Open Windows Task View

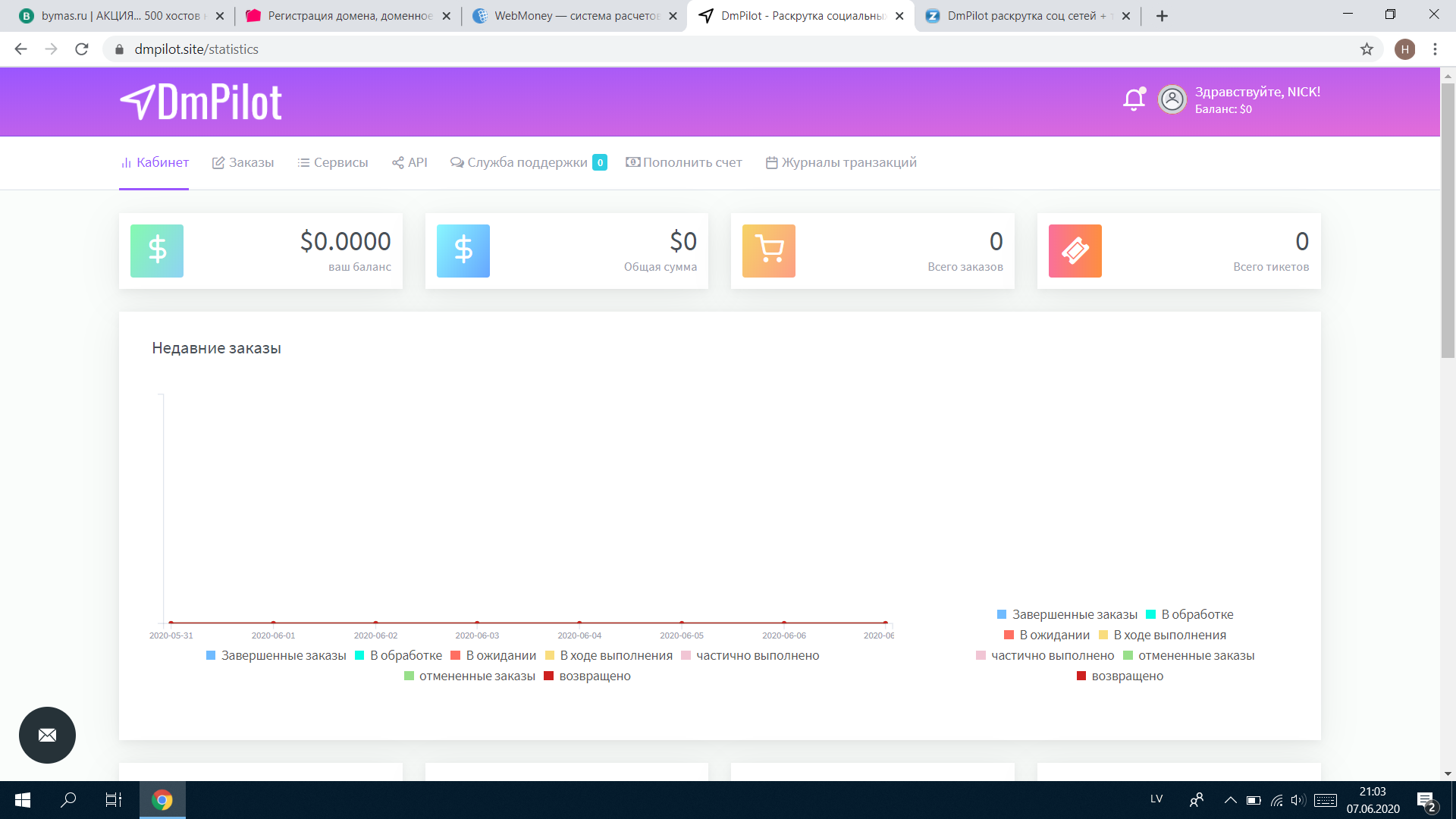pos(114,800)
